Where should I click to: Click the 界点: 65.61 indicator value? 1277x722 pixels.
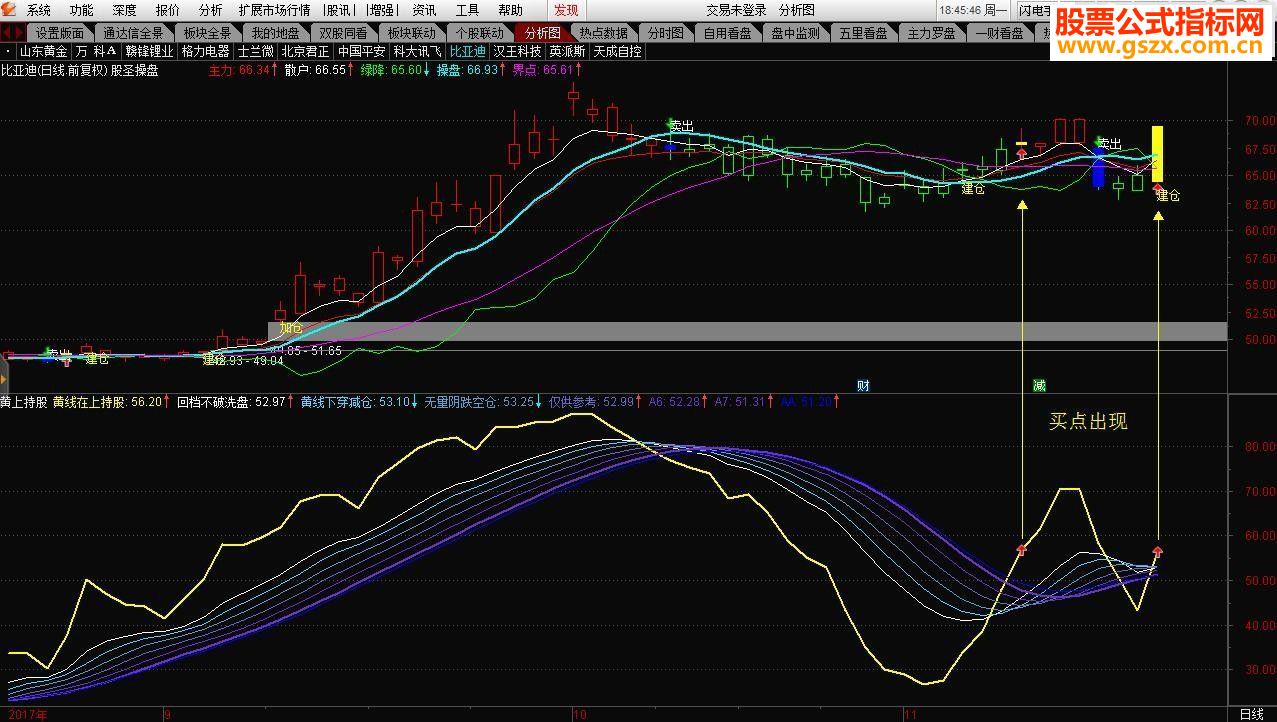coord(546,70)
